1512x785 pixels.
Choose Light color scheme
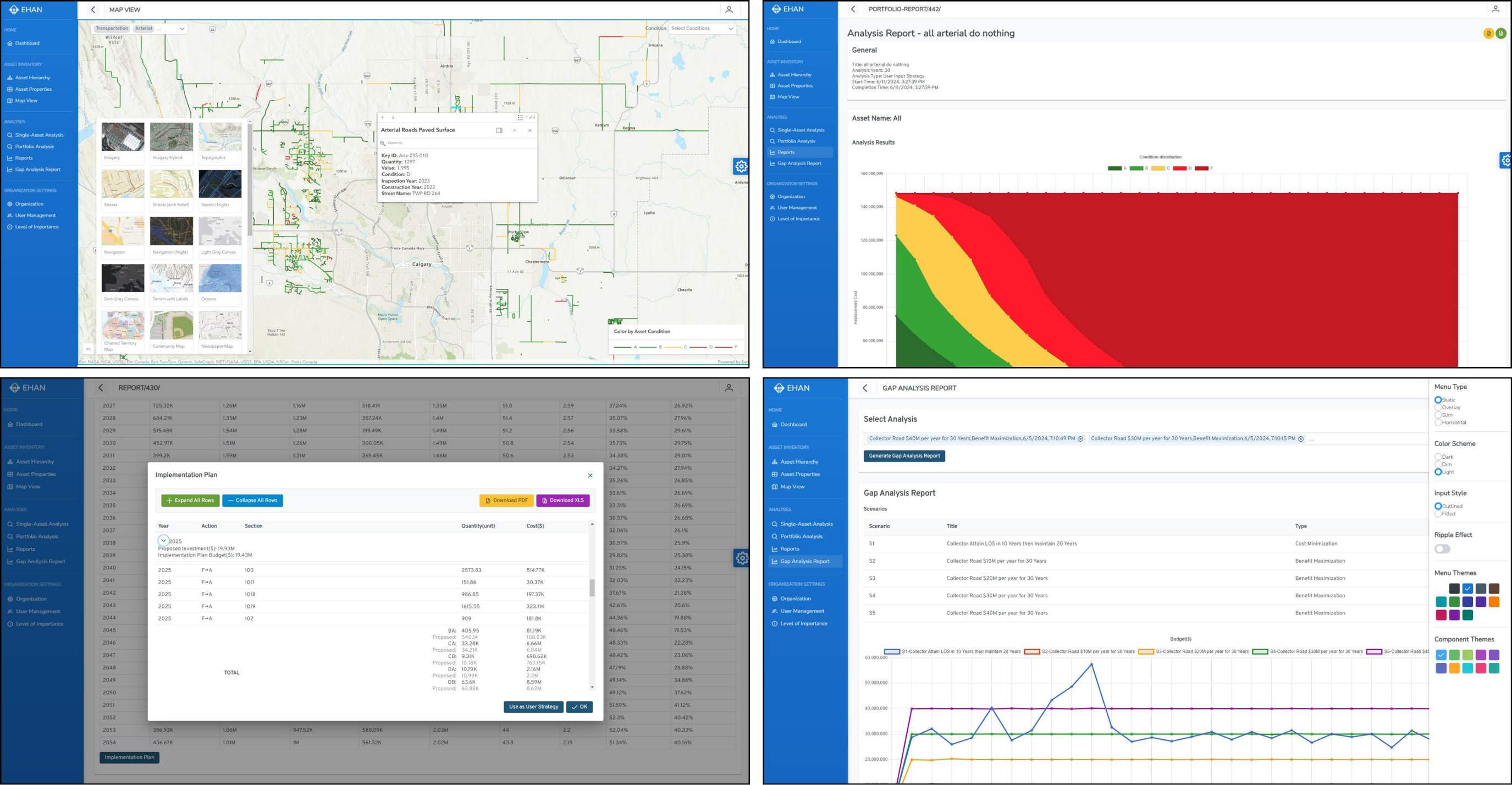(x=1438, y=472)
